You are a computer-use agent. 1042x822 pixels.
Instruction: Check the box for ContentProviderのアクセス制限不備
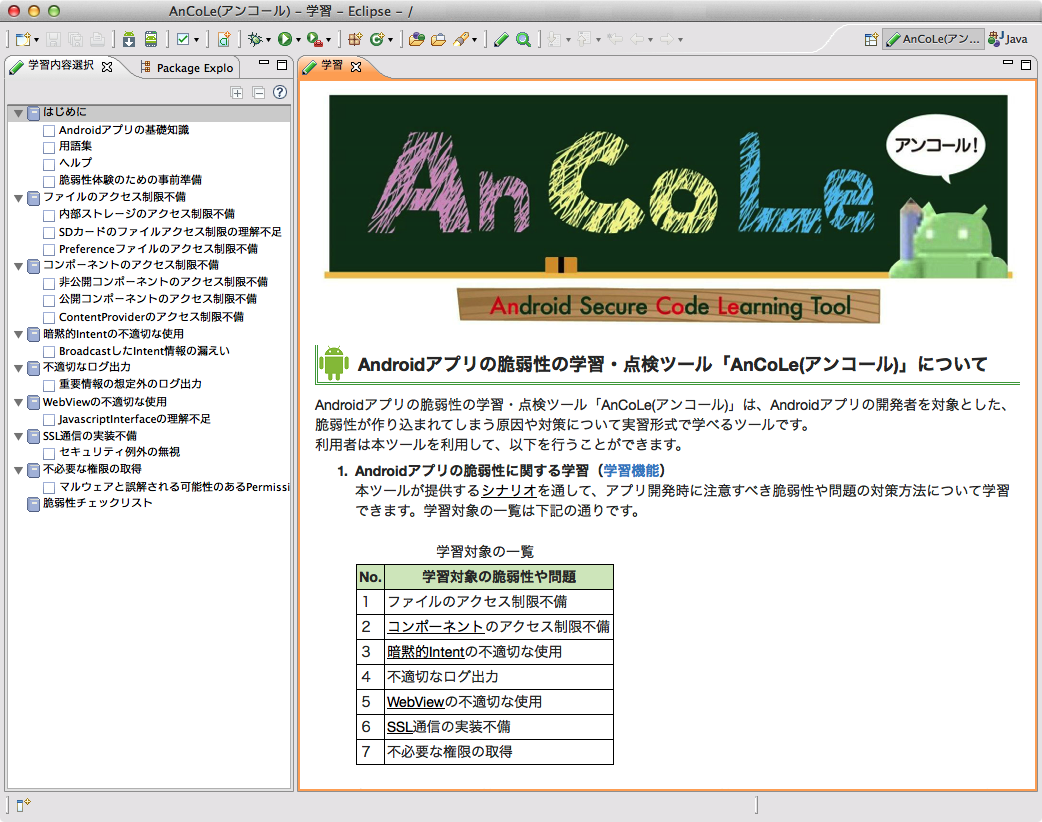tap(49, 318)
